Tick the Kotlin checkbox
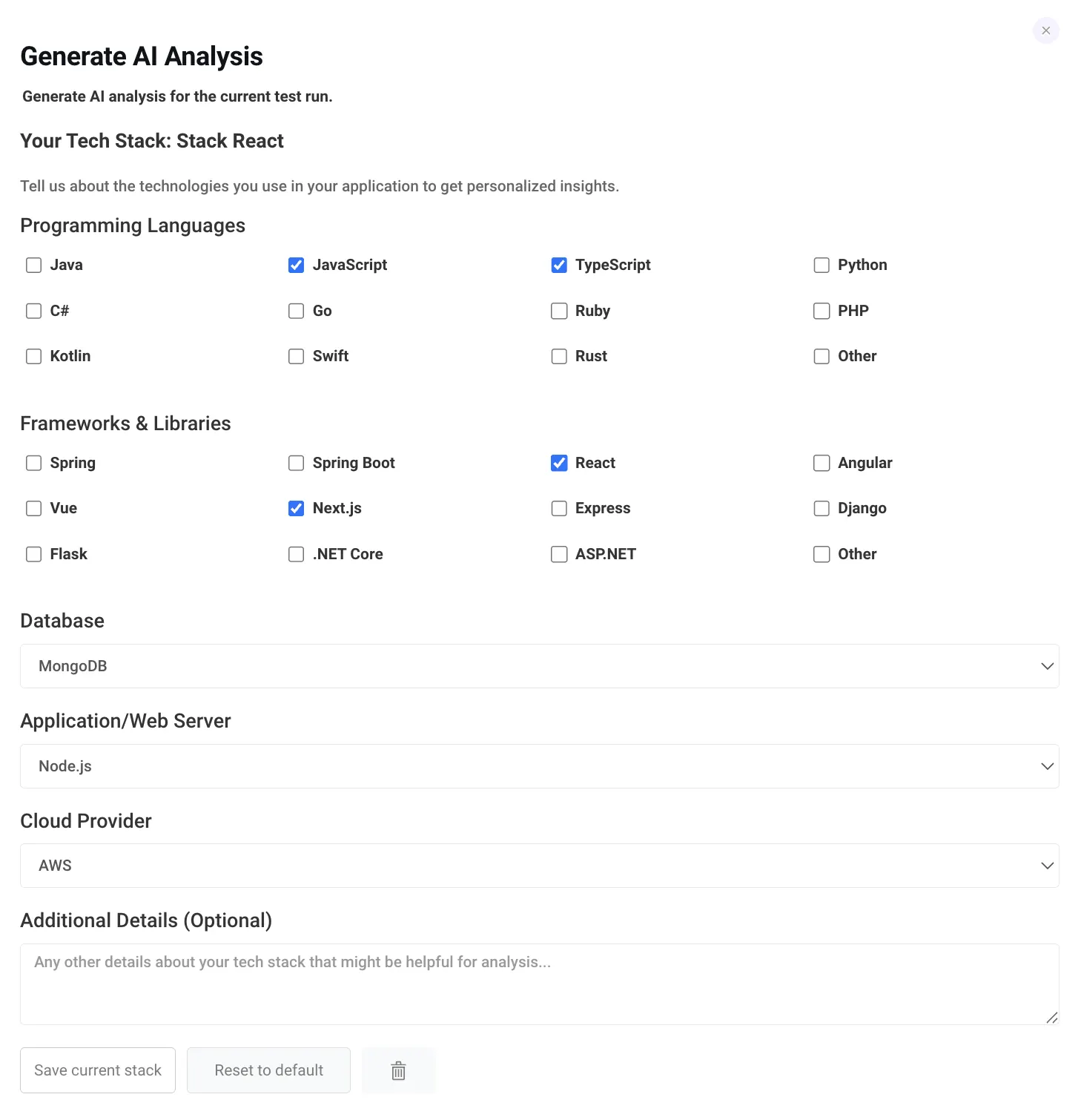The image size is (1081, 1120). pos(34,357)
